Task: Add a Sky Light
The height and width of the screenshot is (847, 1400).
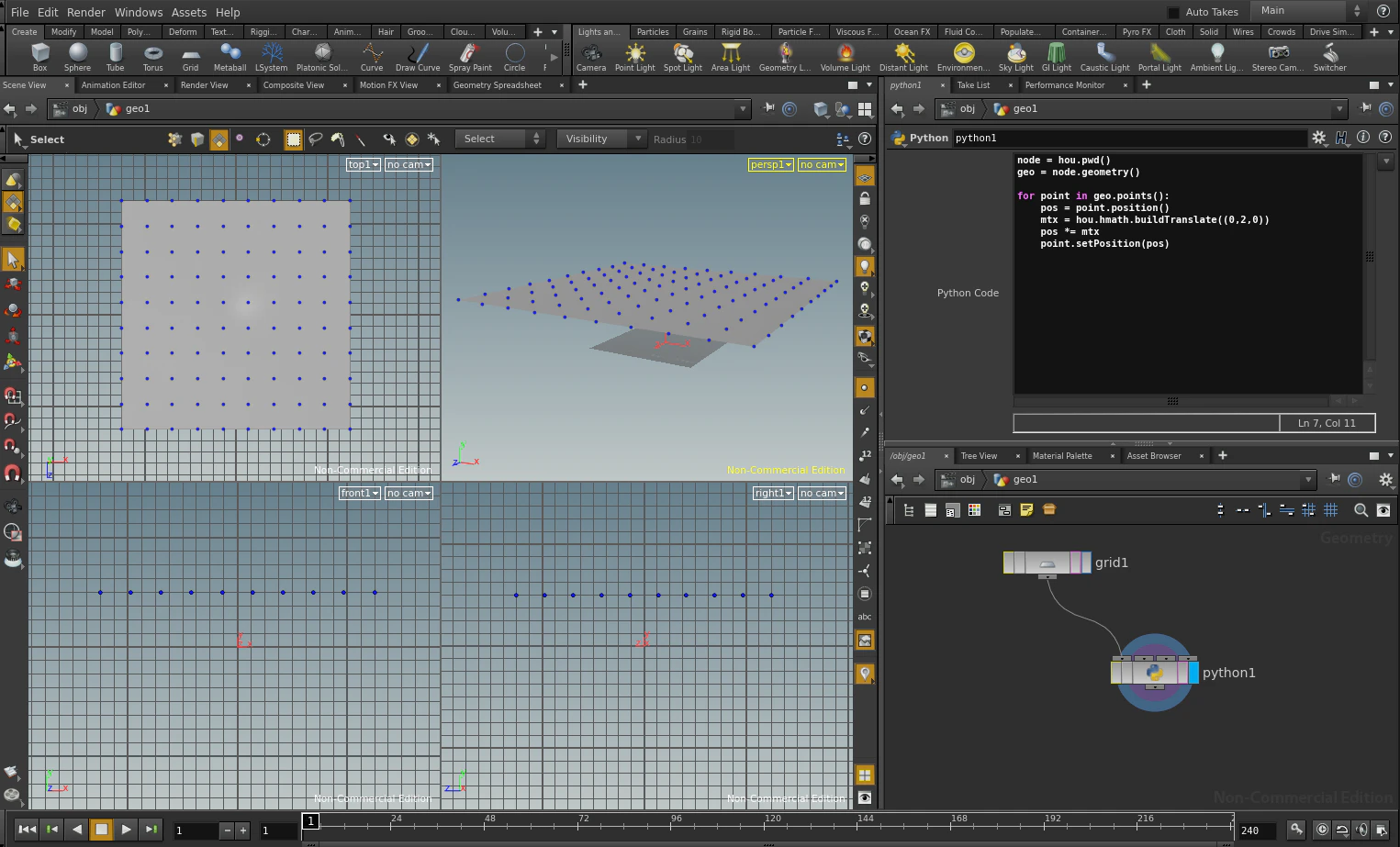Action: (x=1016, y=57)
